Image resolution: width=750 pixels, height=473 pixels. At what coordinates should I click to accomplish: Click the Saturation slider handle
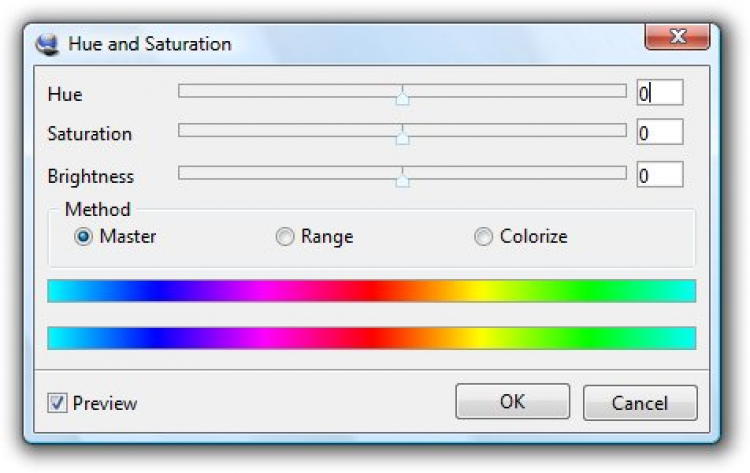pyautogui.click(x=402, y=136)
